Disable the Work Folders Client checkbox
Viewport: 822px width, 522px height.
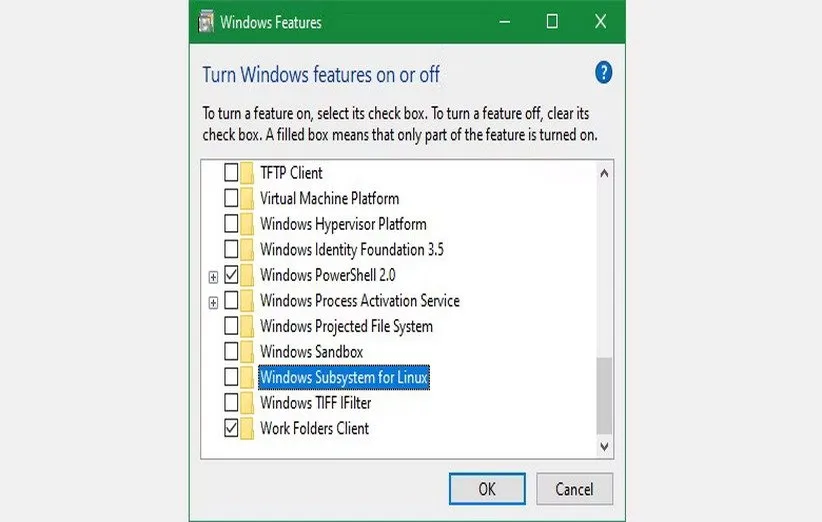point(231,429)
